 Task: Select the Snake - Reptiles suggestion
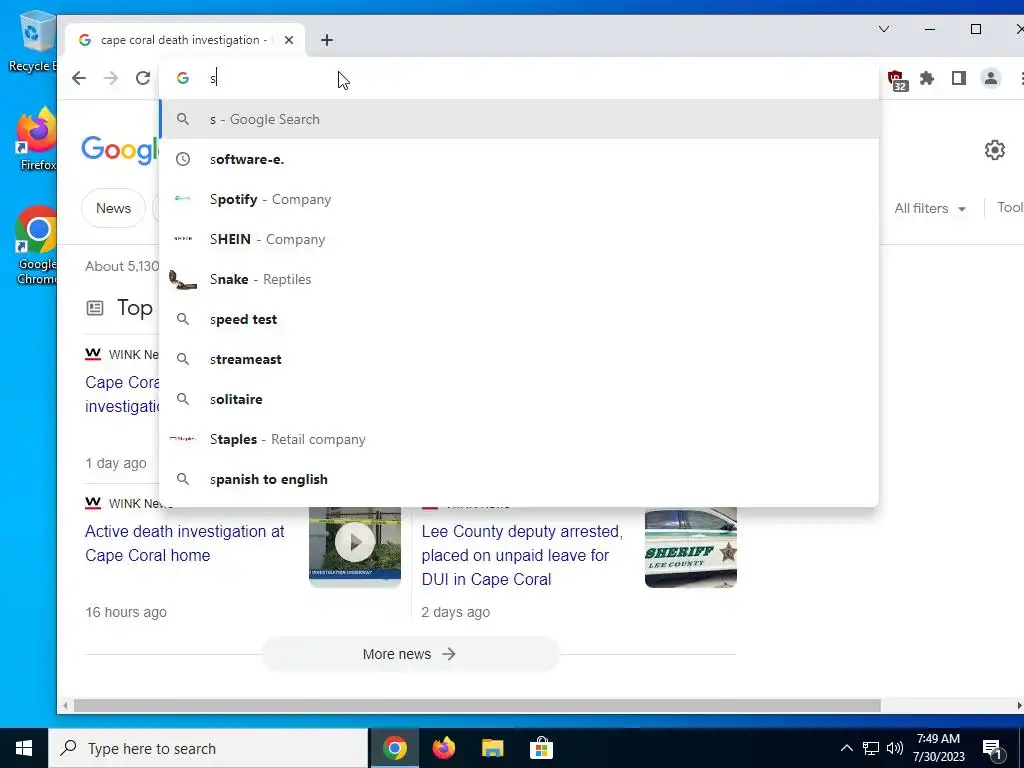519,280
